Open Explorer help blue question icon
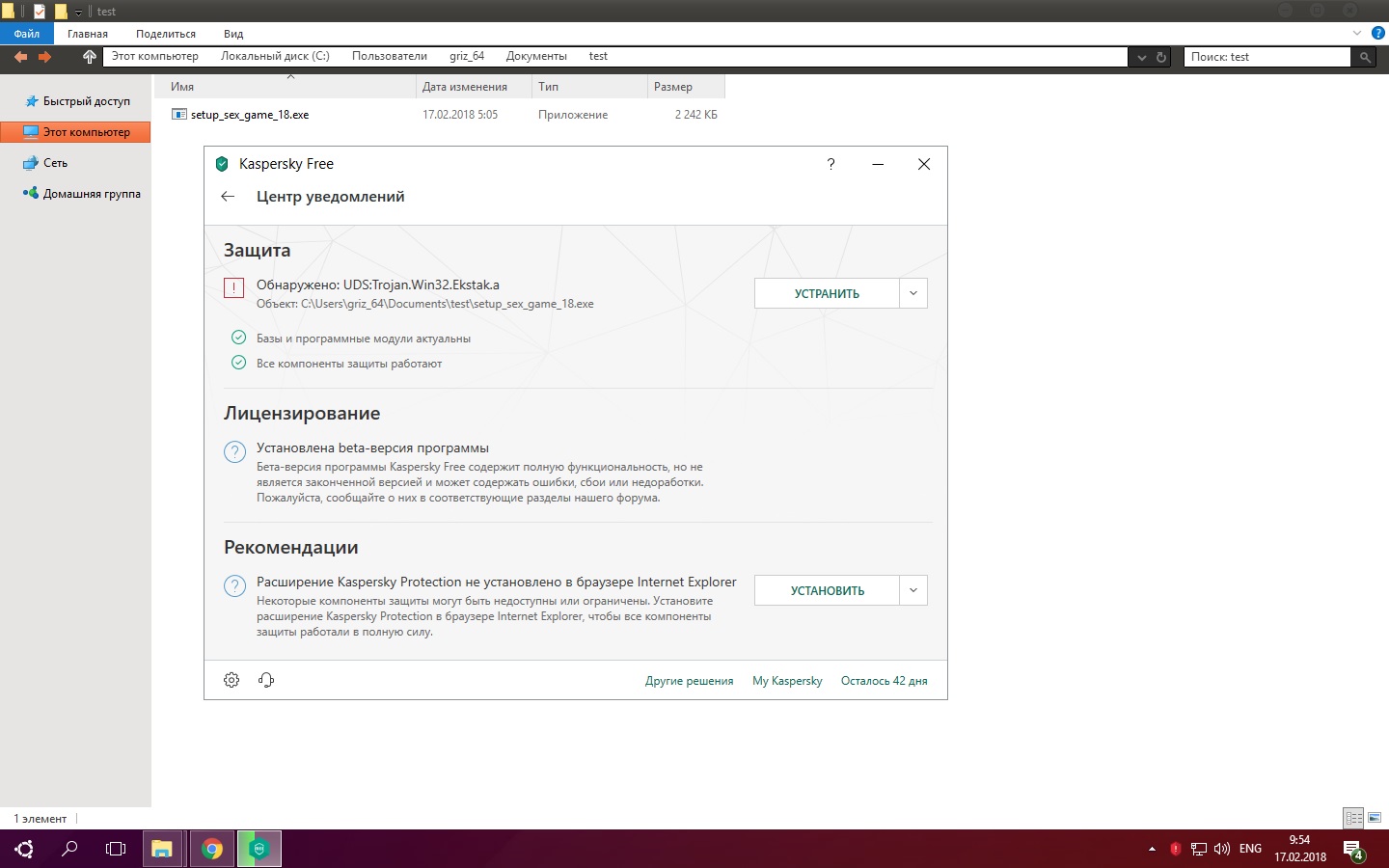Viewport: 1389px width, 868px height. [x=1378, y=33]
